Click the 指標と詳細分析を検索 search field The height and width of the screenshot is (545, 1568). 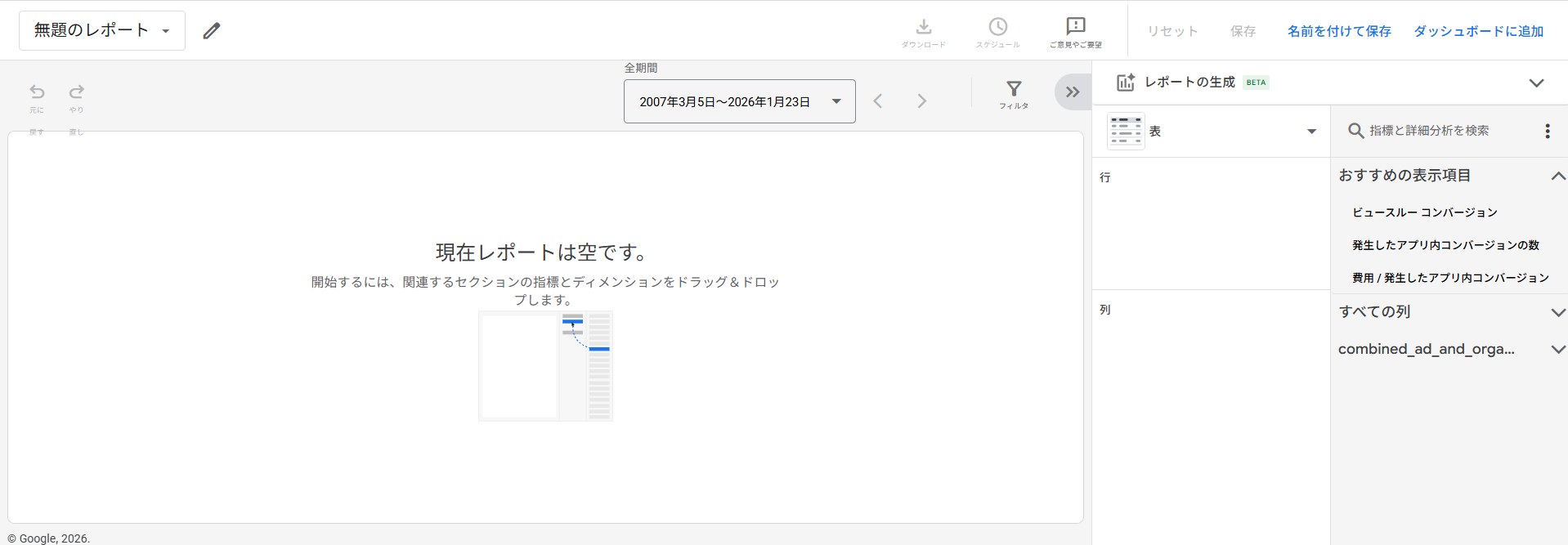coord(1429,131)
